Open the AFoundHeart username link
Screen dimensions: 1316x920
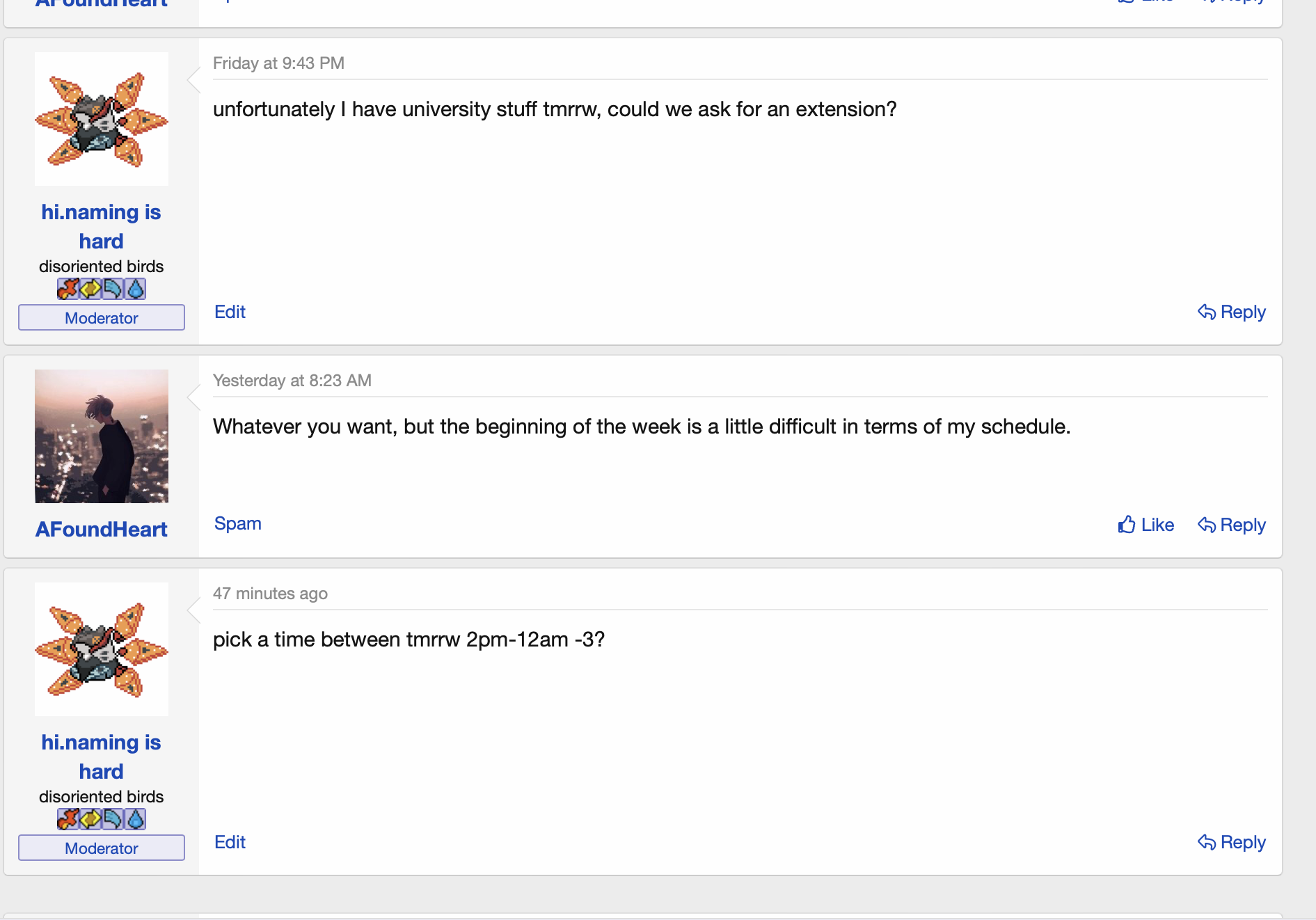(x=102, y=530)
